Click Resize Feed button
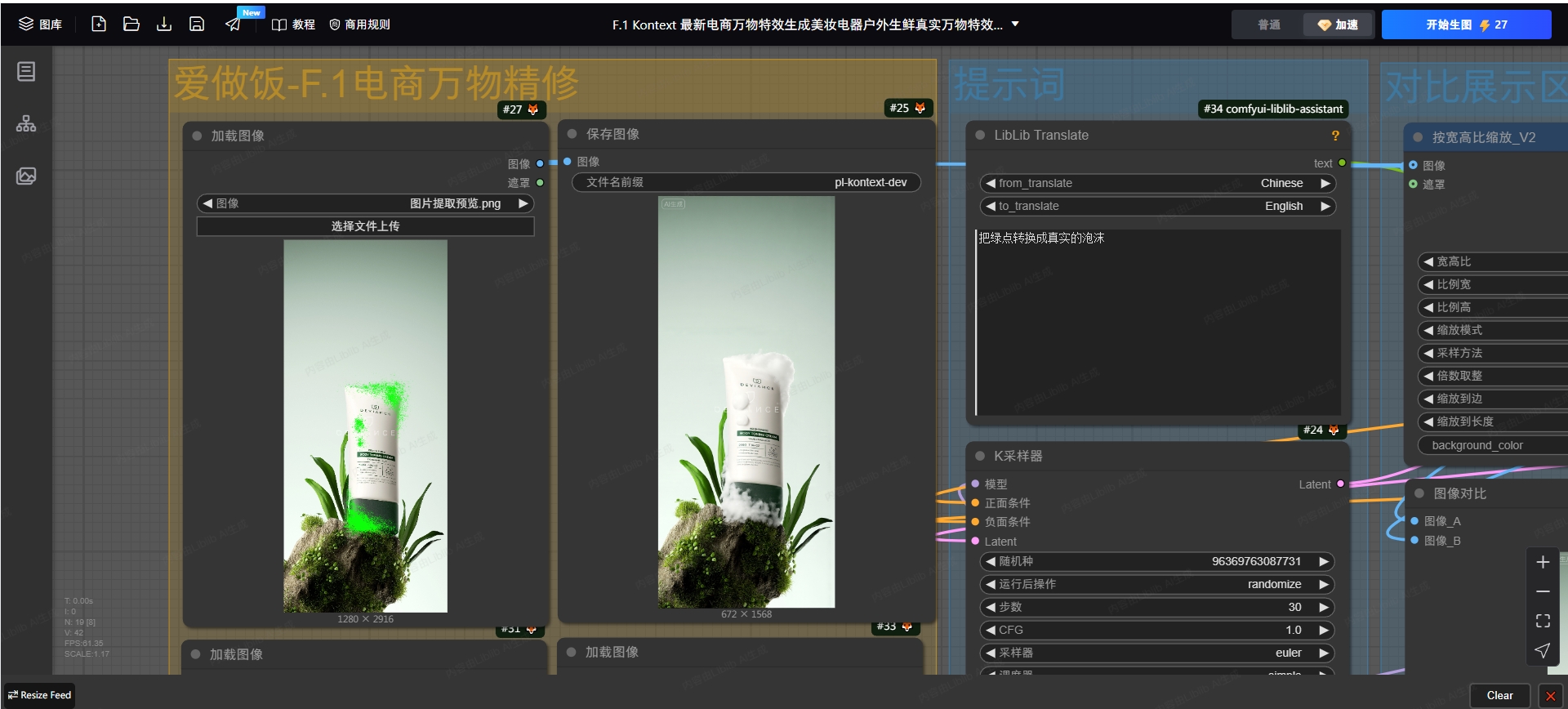 click(x=40, y=695)
